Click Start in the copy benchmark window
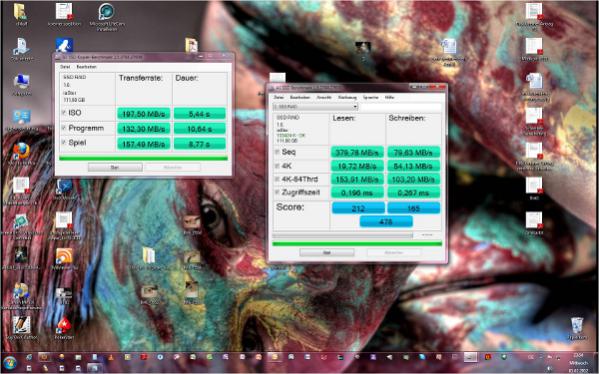Screen dimensions: 599x374 click(115, 167)
